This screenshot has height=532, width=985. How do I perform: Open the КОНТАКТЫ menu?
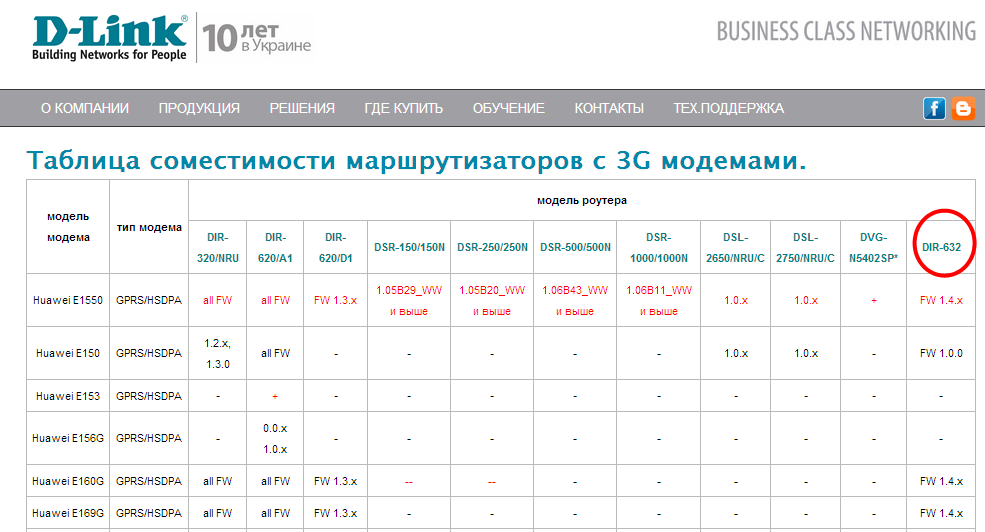click(609, 109)
